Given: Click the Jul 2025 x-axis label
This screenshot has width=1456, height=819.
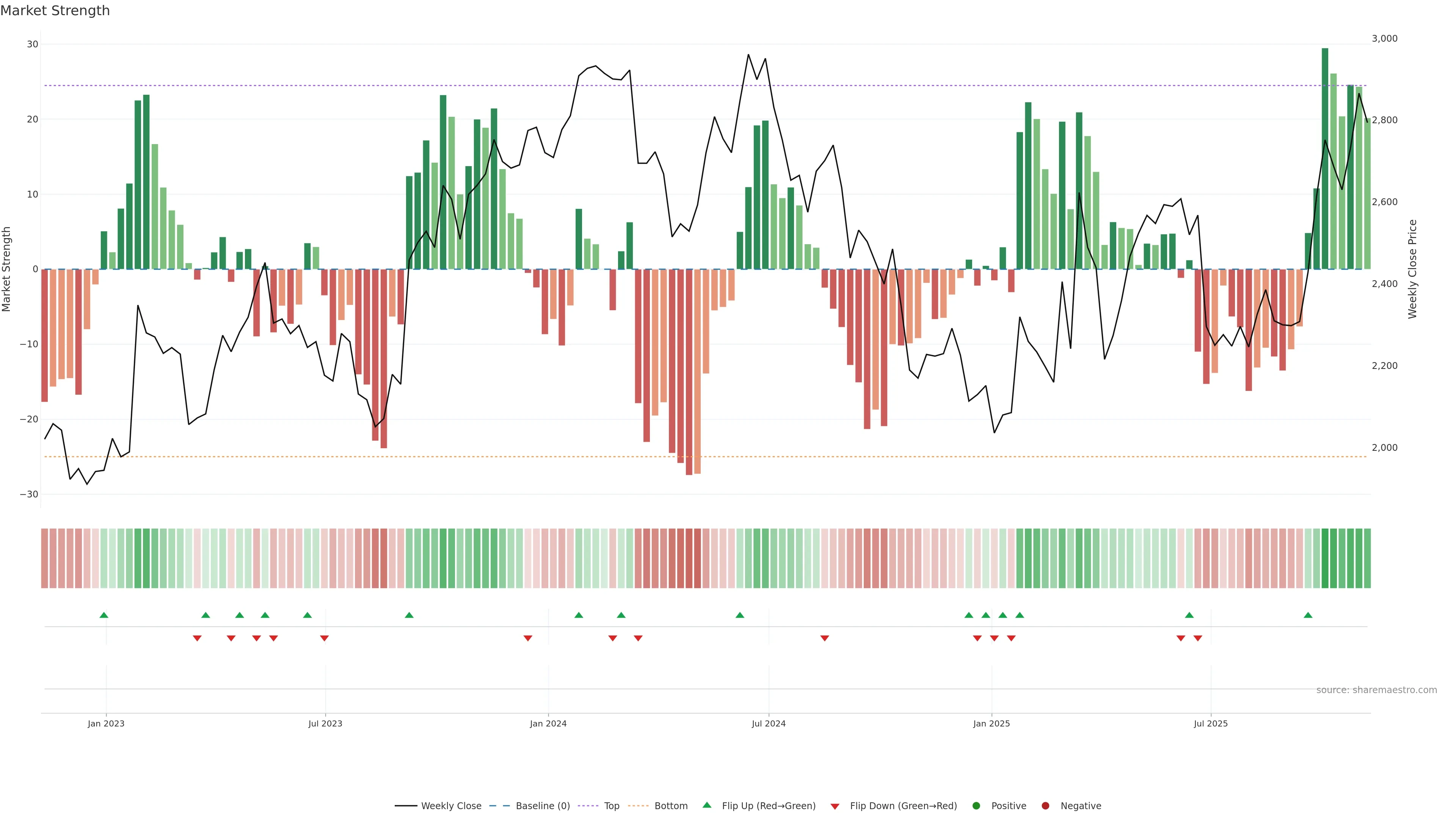Looking at the screenshot, I should [1210, 723].
